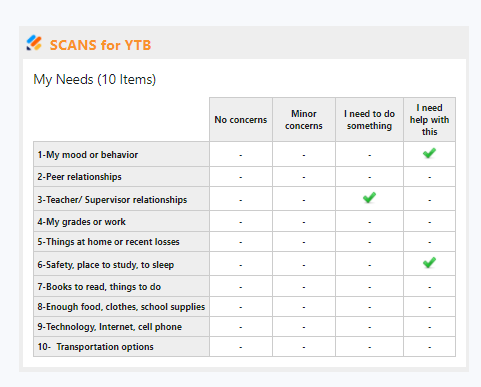Click the SCANS for YTB title text
Screen dimensions: 481x387
pyautogui.click(x=100, y=45)
